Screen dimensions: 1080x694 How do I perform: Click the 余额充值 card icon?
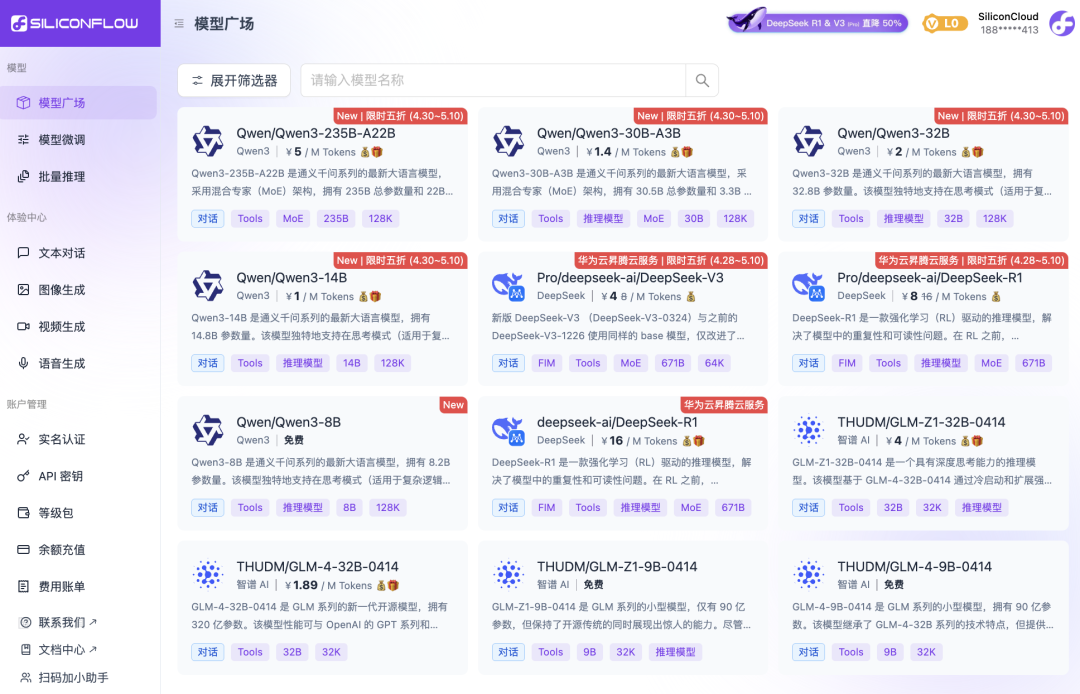pos(23,549)
